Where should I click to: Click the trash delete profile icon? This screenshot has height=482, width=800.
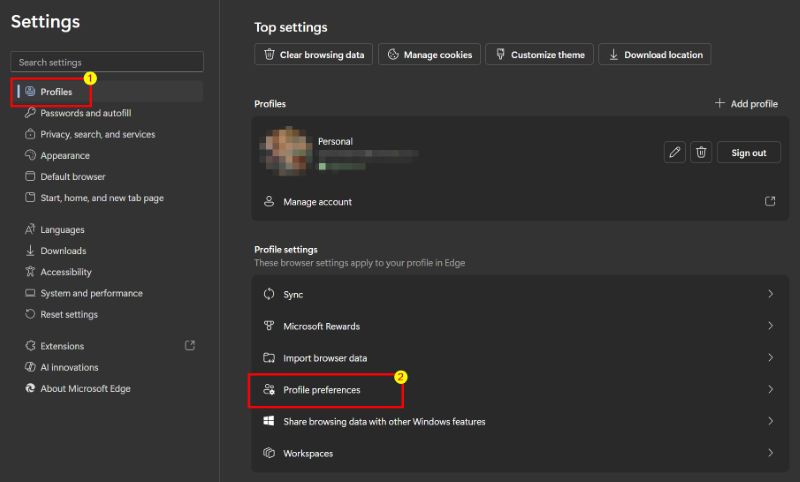pos(701,152)
